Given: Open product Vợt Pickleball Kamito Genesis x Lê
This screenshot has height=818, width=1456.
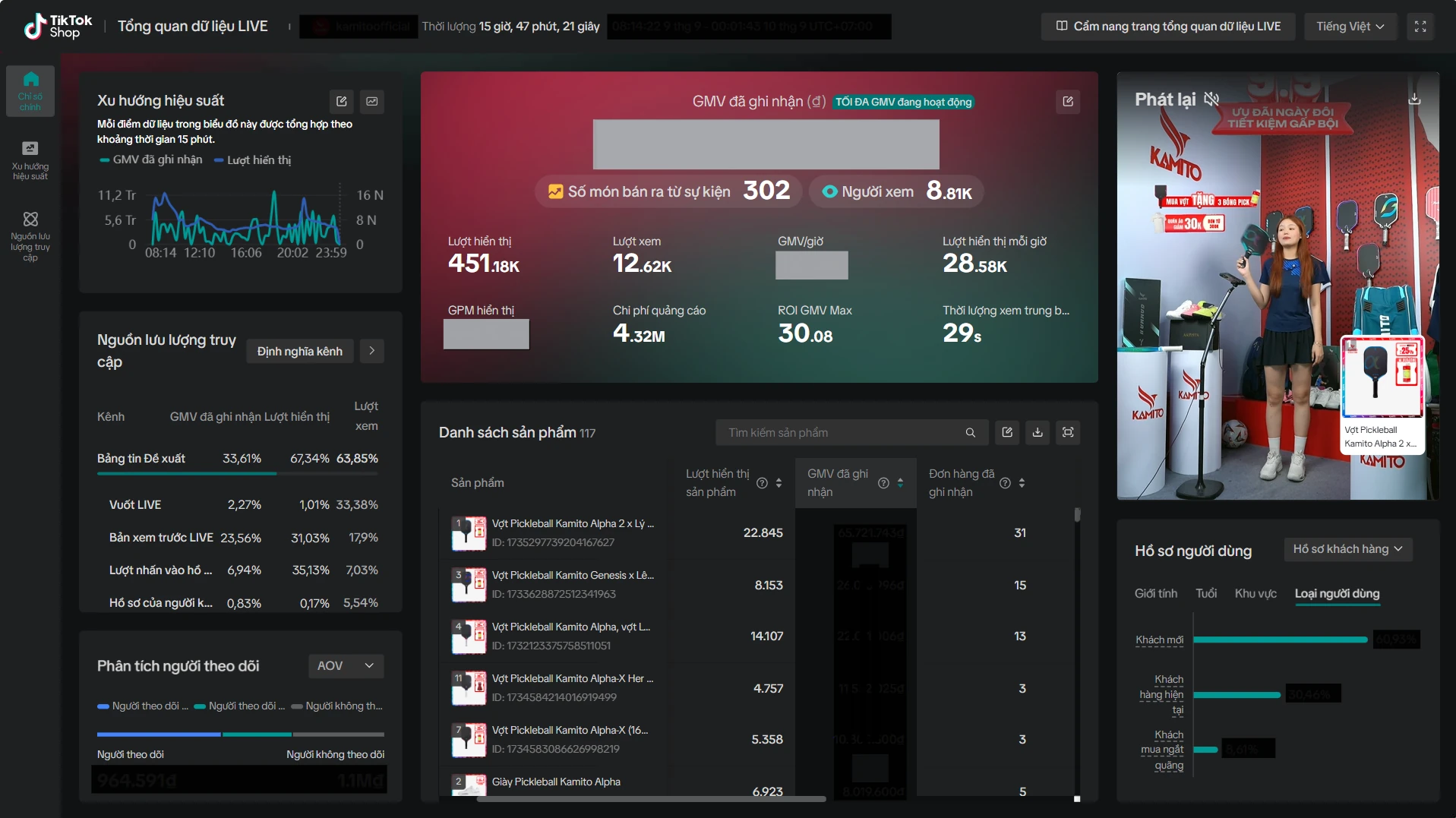Looking at the screenshot, I should point(573,575).
